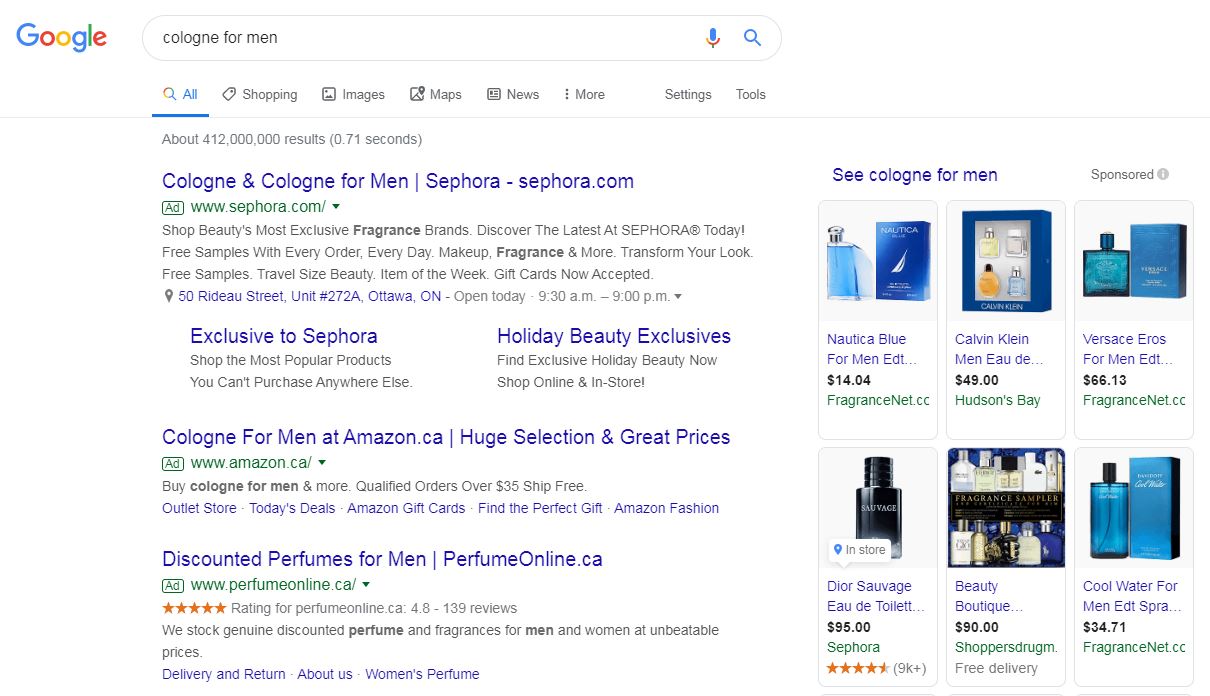Open About us link

(x=325, y=674)
